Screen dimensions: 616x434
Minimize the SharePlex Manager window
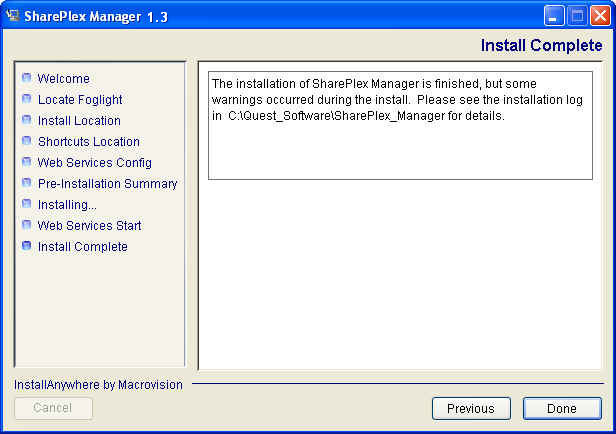point(555,15)
